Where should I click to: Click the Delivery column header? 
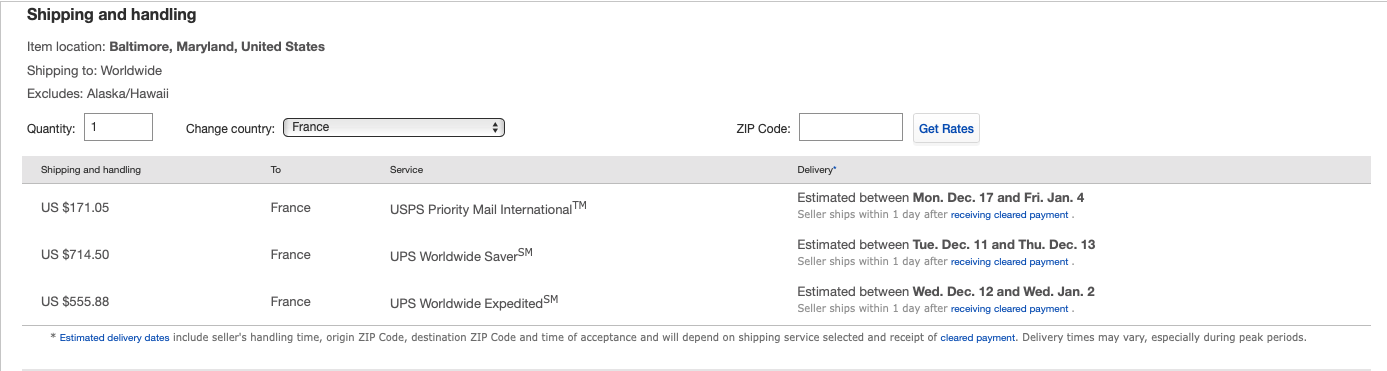pyautogui.click(x=817, y=170)
